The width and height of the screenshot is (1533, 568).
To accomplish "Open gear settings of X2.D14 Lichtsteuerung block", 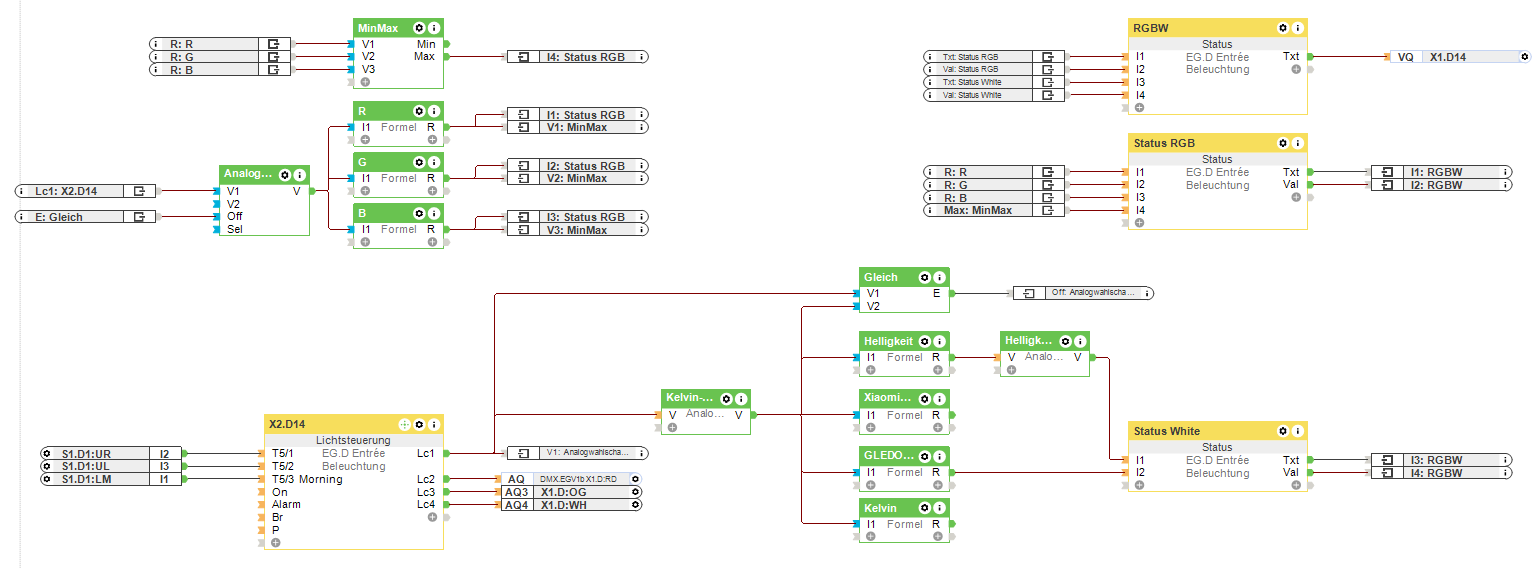I will point(420,425).
